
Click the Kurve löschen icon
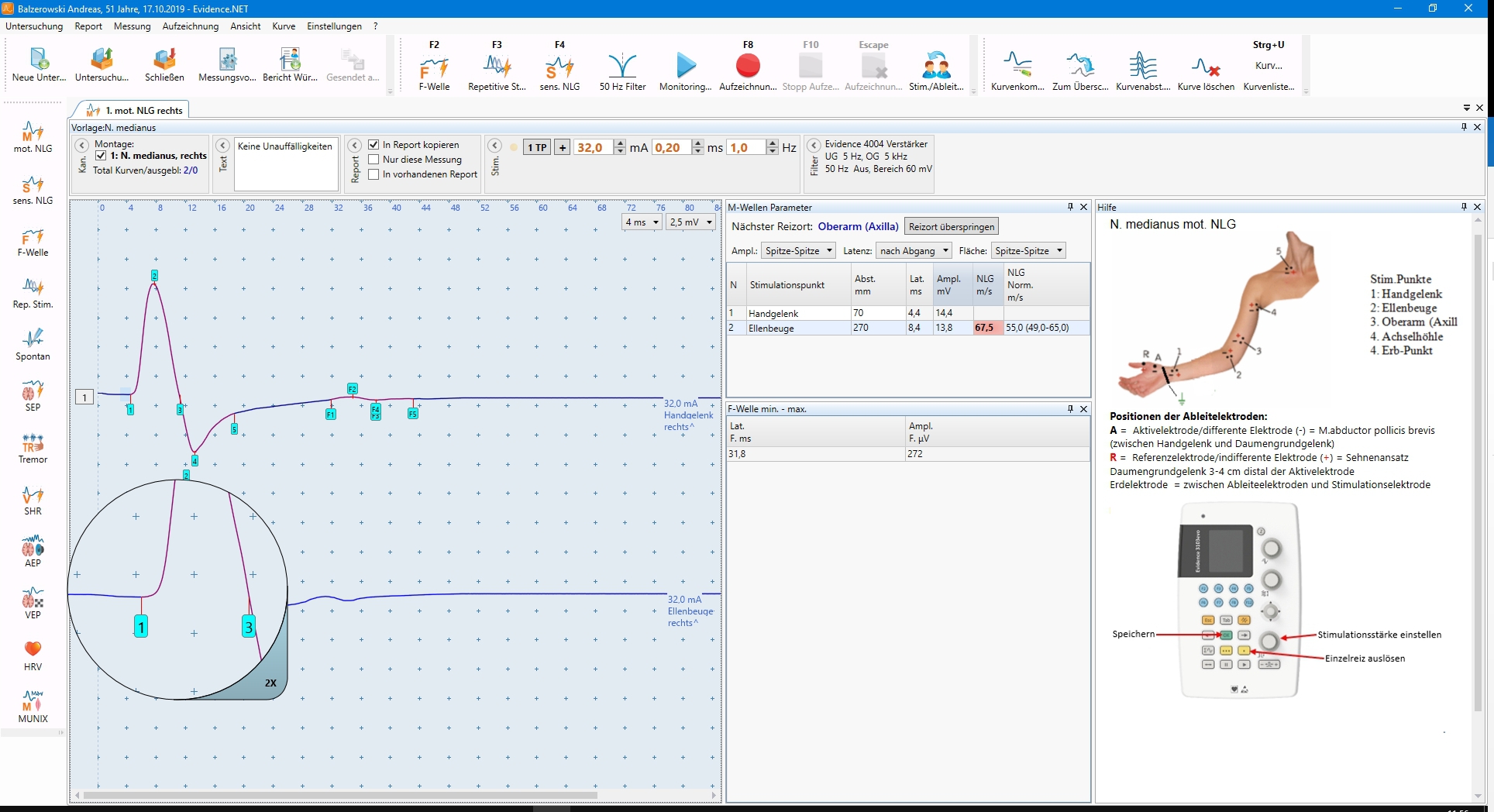click(1206, 68)
